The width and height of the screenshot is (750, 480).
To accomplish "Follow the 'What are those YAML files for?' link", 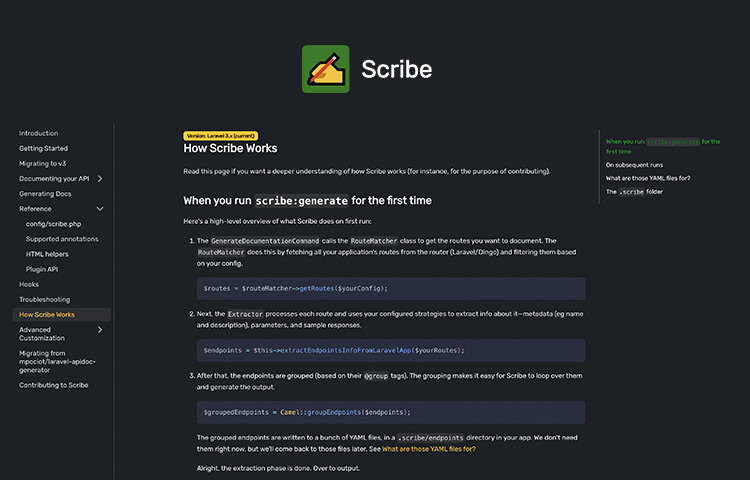I will (429, 449).
